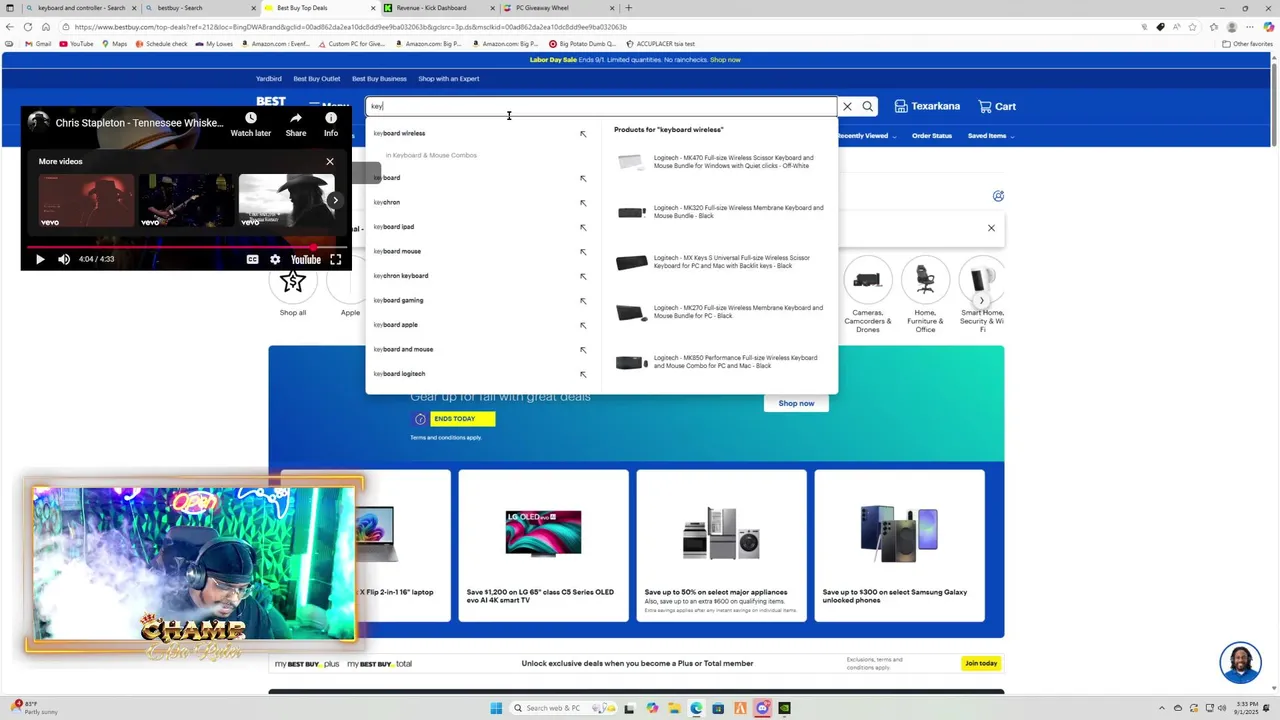The width and height of the screenshot is (1280, 720).
Task: Fill search with 'keyboard apple' arrow
Action: [583, 325]
